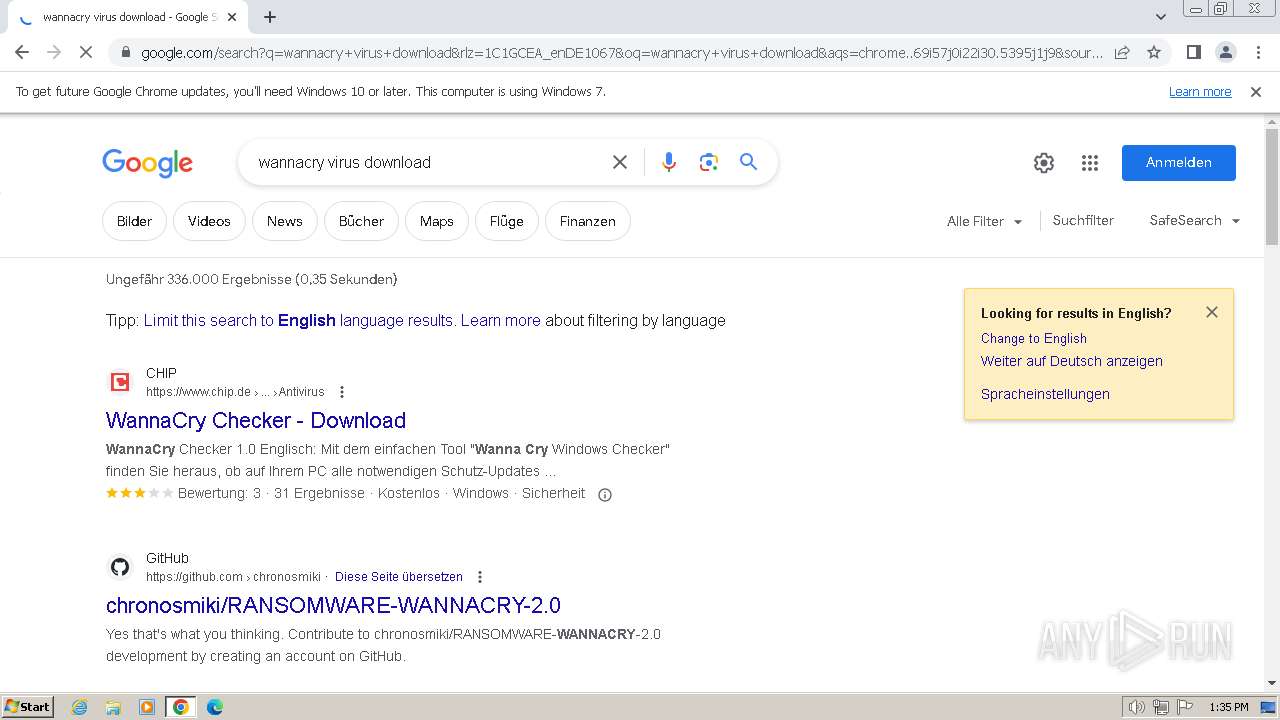Open Spracheinstellungen link
The width and height of the screenshot is (1280, 720).
(1045, 394)
